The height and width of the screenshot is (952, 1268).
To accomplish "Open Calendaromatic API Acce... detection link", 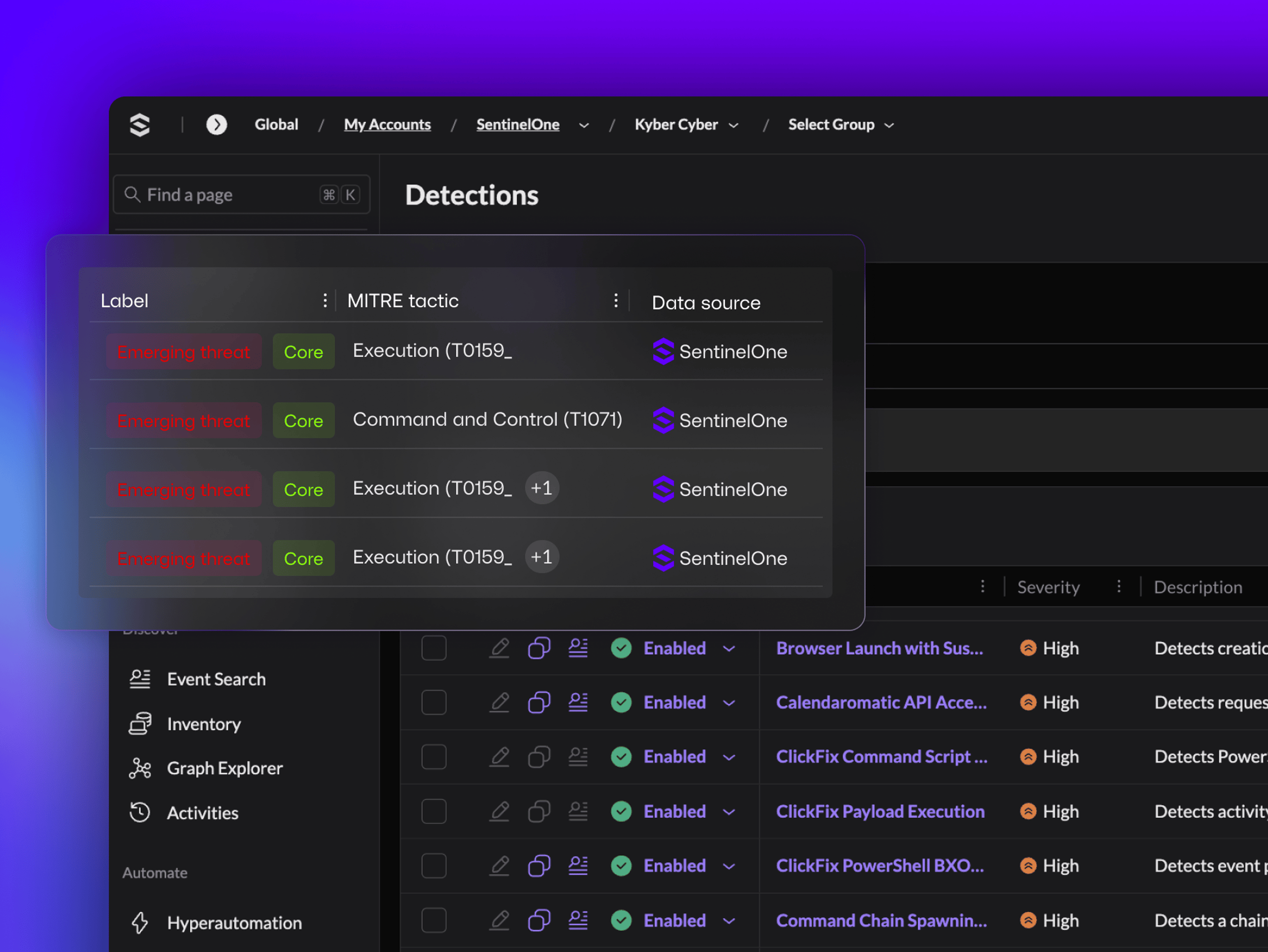I will tap(882, 702).
